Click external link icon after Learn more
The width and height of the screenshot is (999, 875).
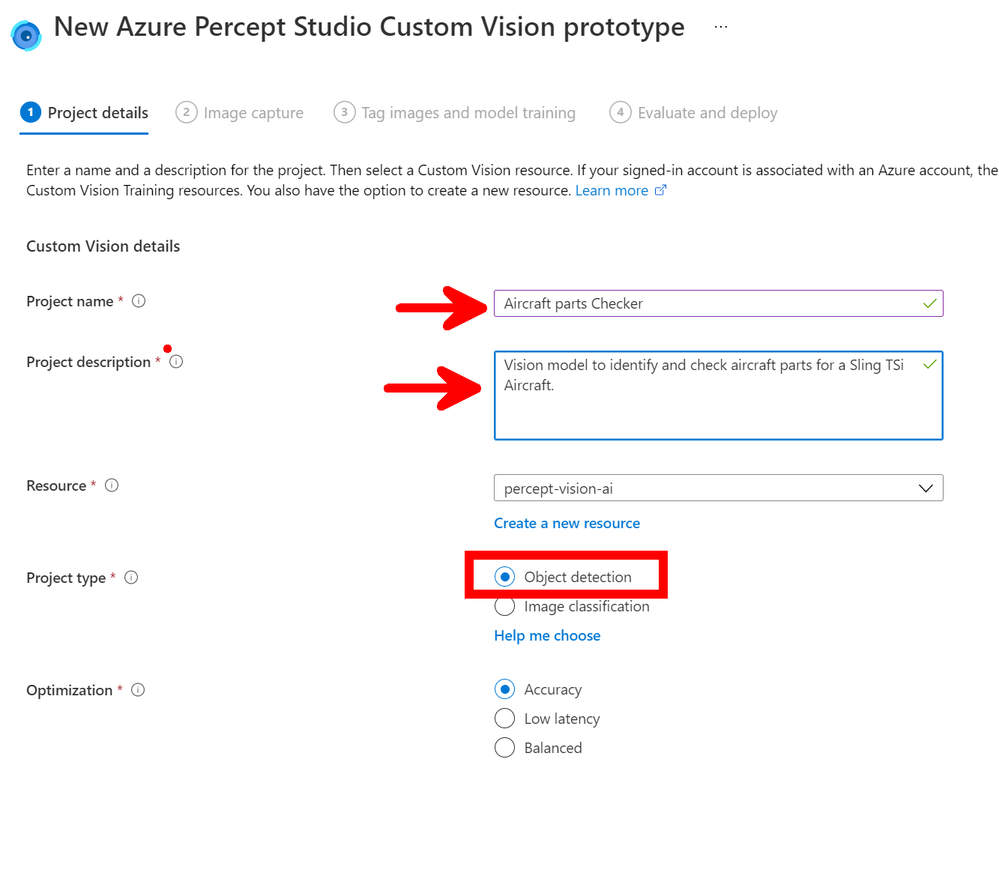660,191
